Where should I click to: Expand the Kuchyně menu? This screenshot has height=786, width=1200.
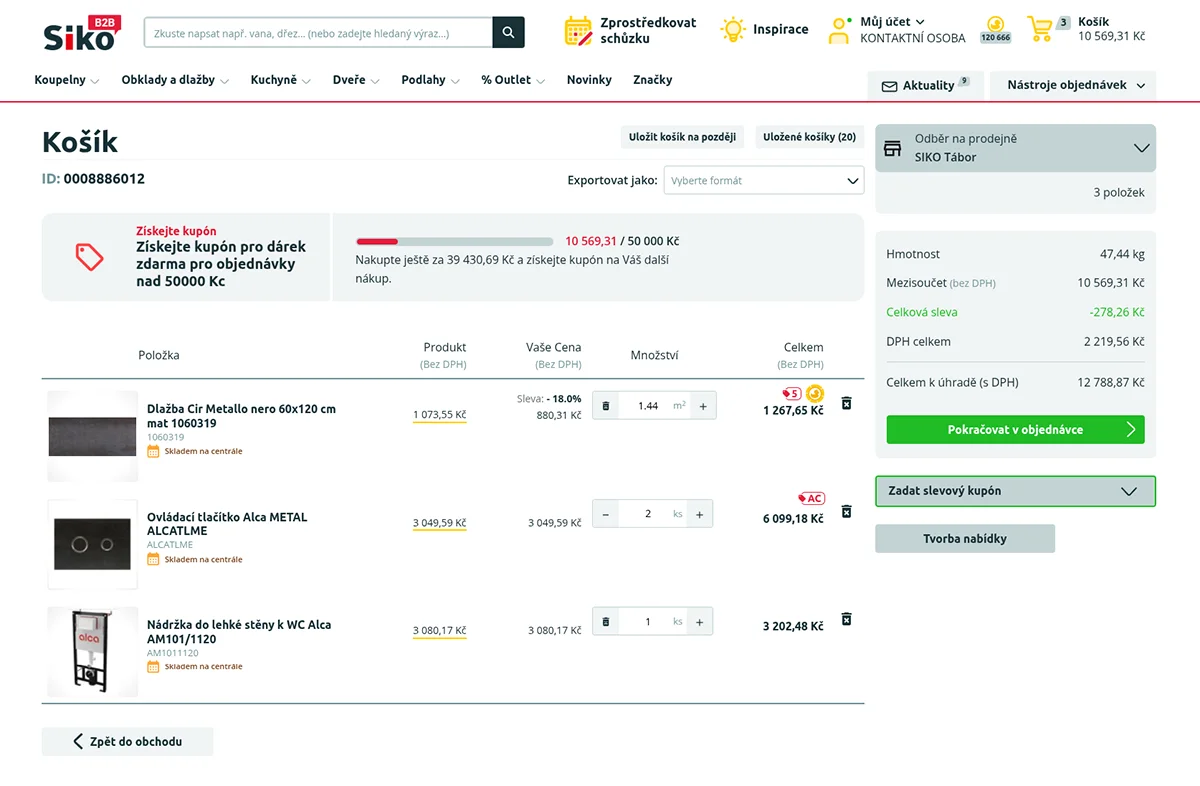pyautogui.click(x=281, y=80)
